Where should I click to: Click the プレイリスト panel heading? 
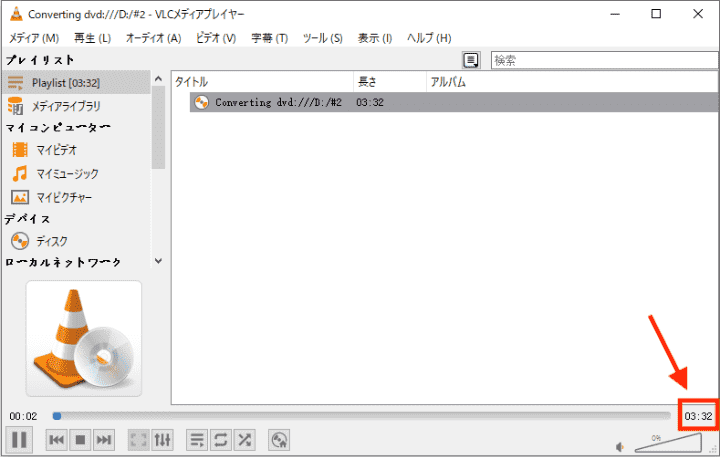[x=40, y=60]
